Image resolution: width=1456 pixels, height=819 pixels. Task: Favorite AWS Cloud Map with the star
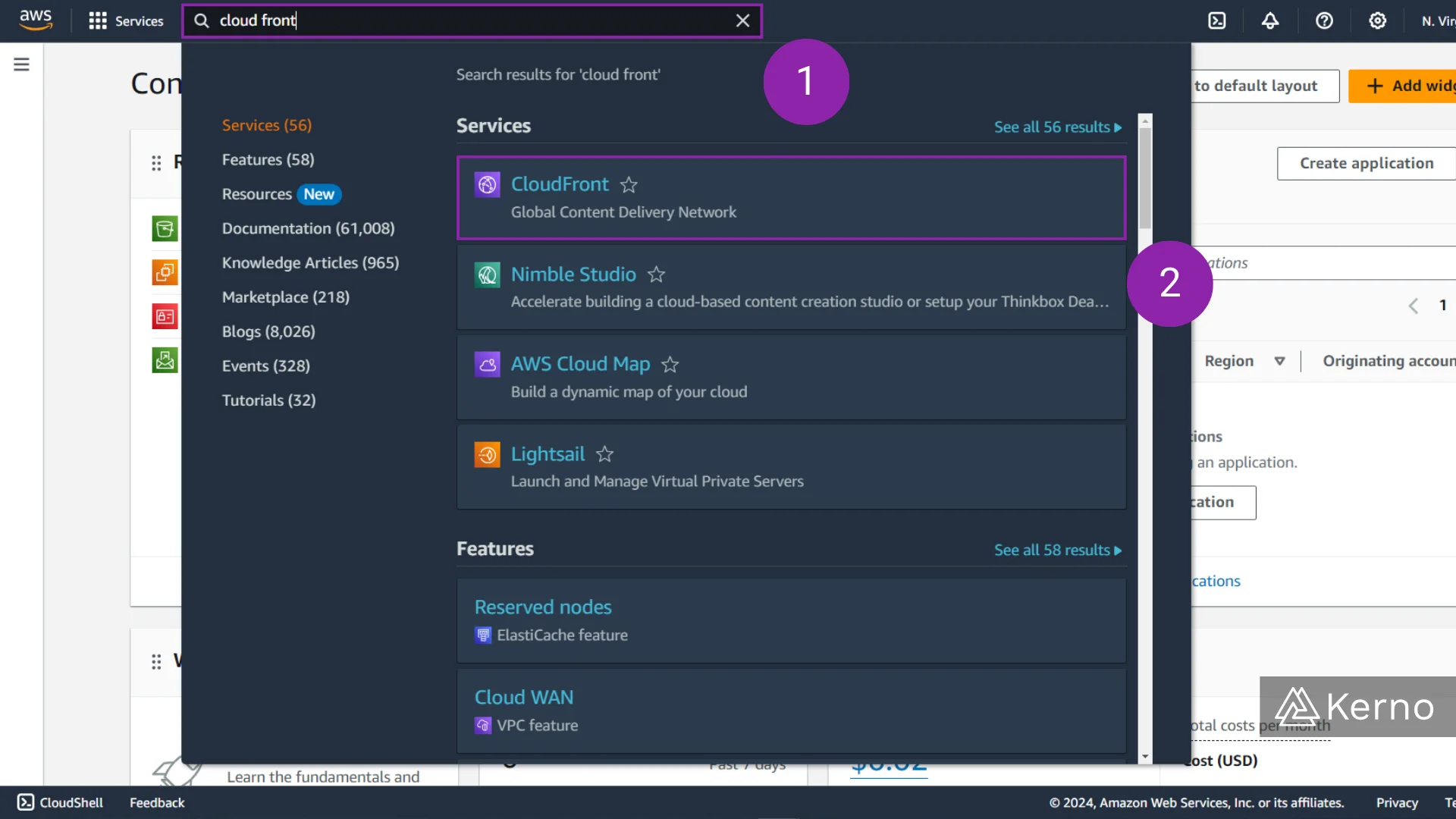point(670,364)
